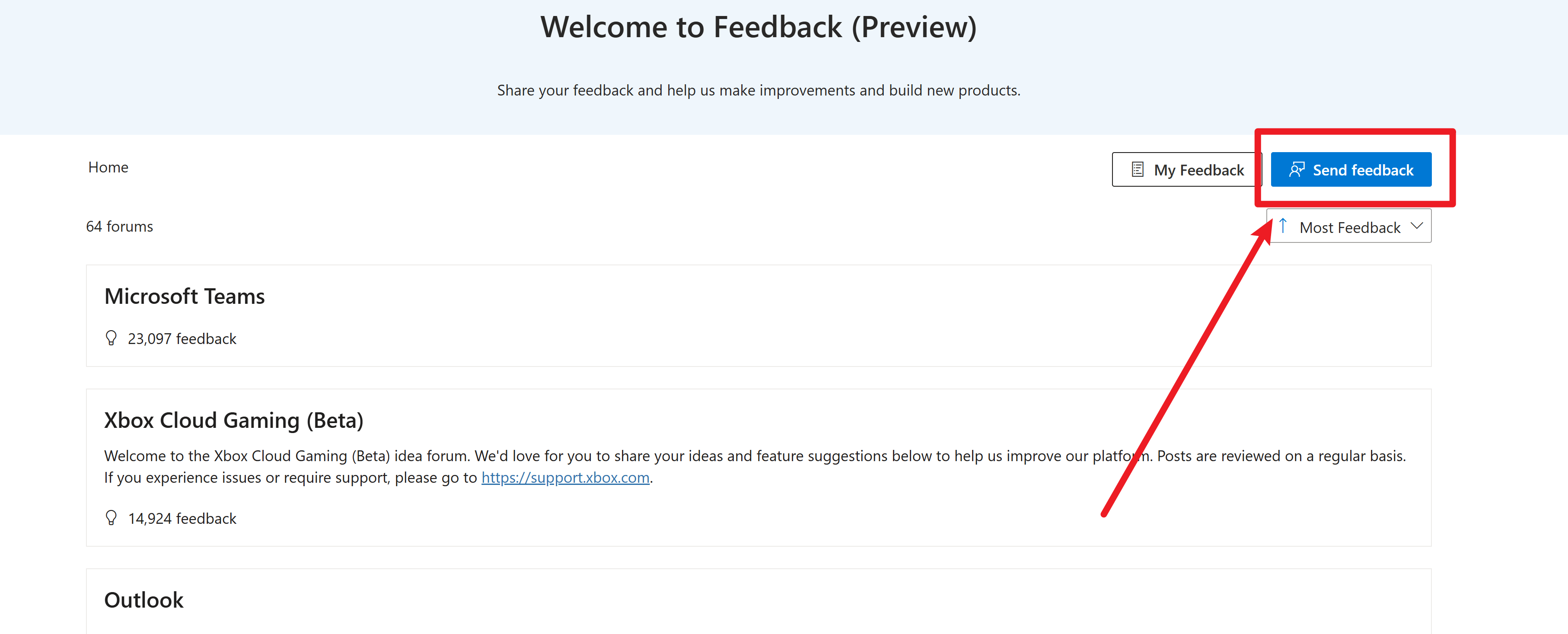This screenshot has width=1568, height=634.
Task: Click the Xbox Cloud Gaming forum description
Action: click(x=755, y=467)
